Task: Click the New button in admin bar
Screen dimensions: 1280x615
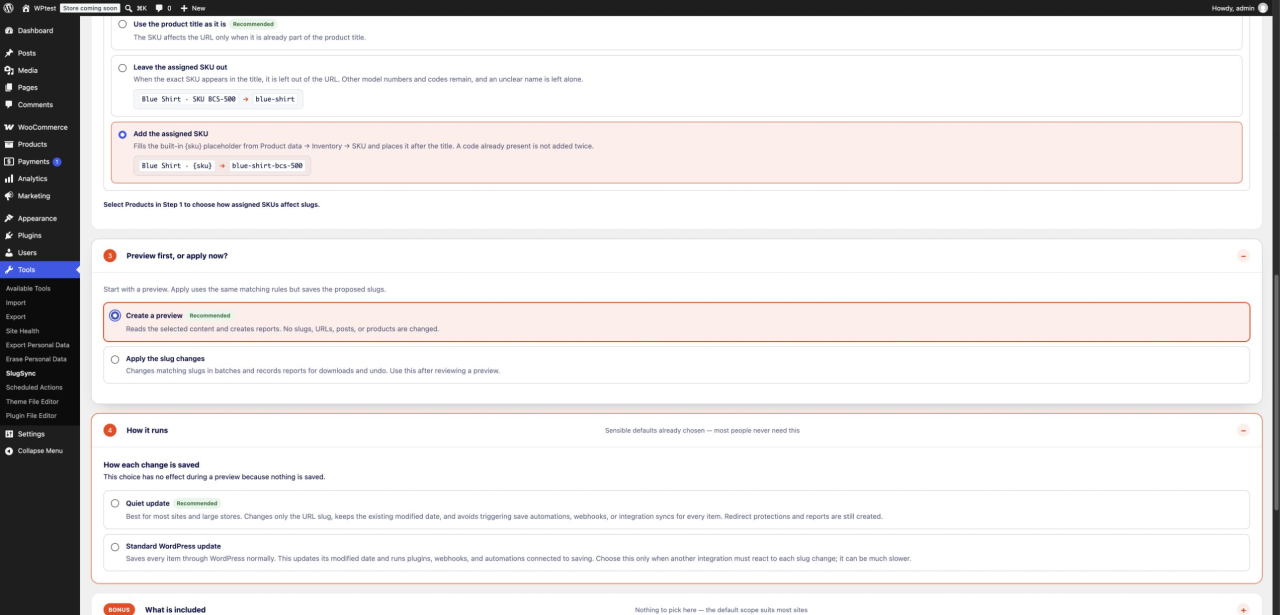Action: click(x=193, y=7)
